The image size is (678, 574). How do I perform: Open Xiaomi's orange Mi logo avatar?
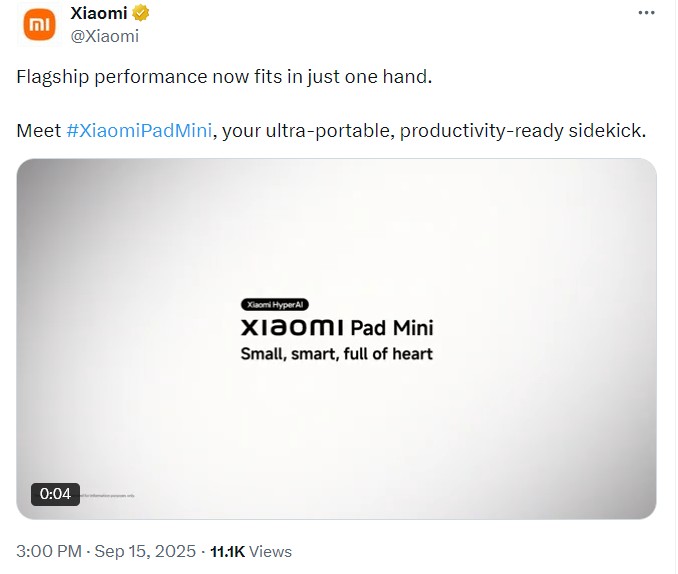[39, 25]
